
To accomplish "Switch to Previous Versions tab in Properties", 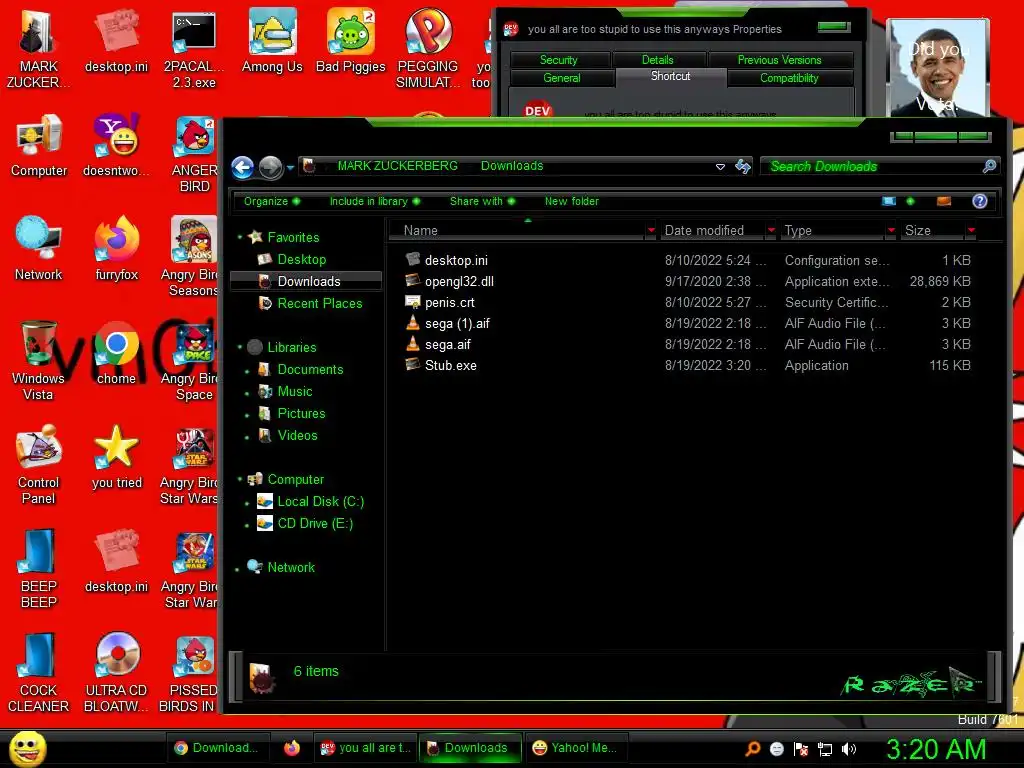I will click(780, 59).
